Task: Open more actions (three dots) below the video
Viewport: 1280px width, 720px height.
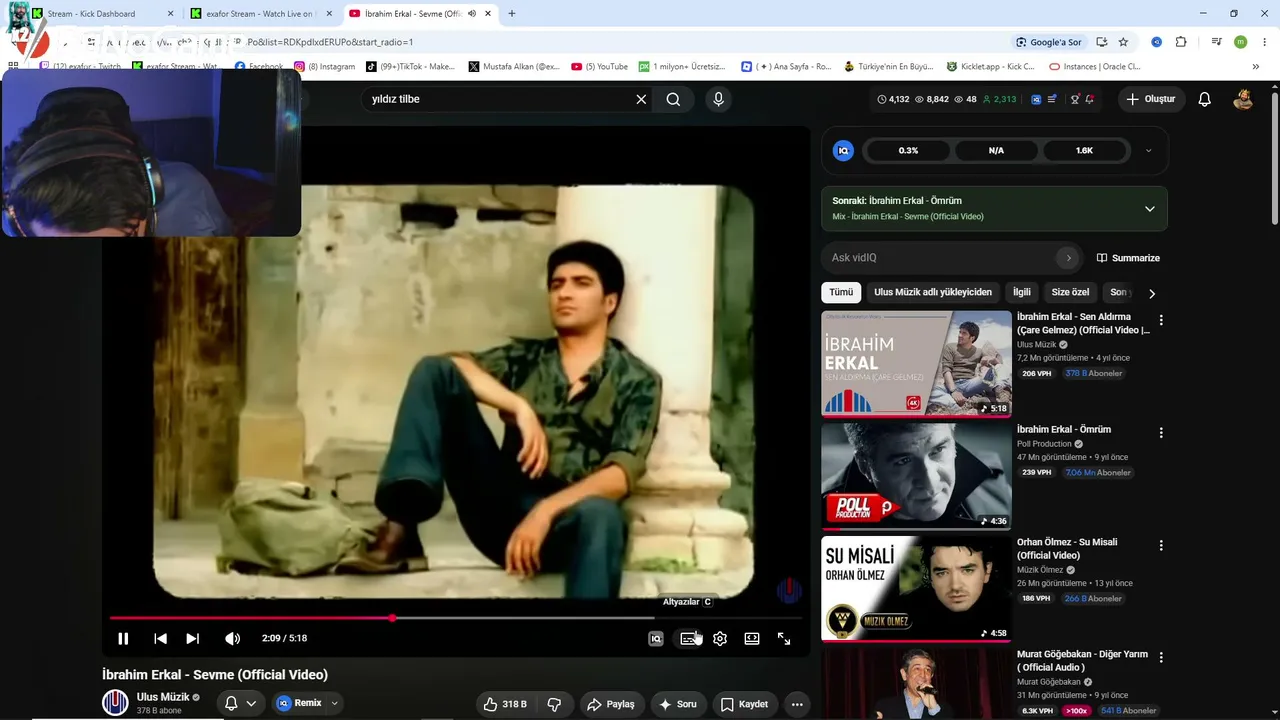Action: pos(797,704)
